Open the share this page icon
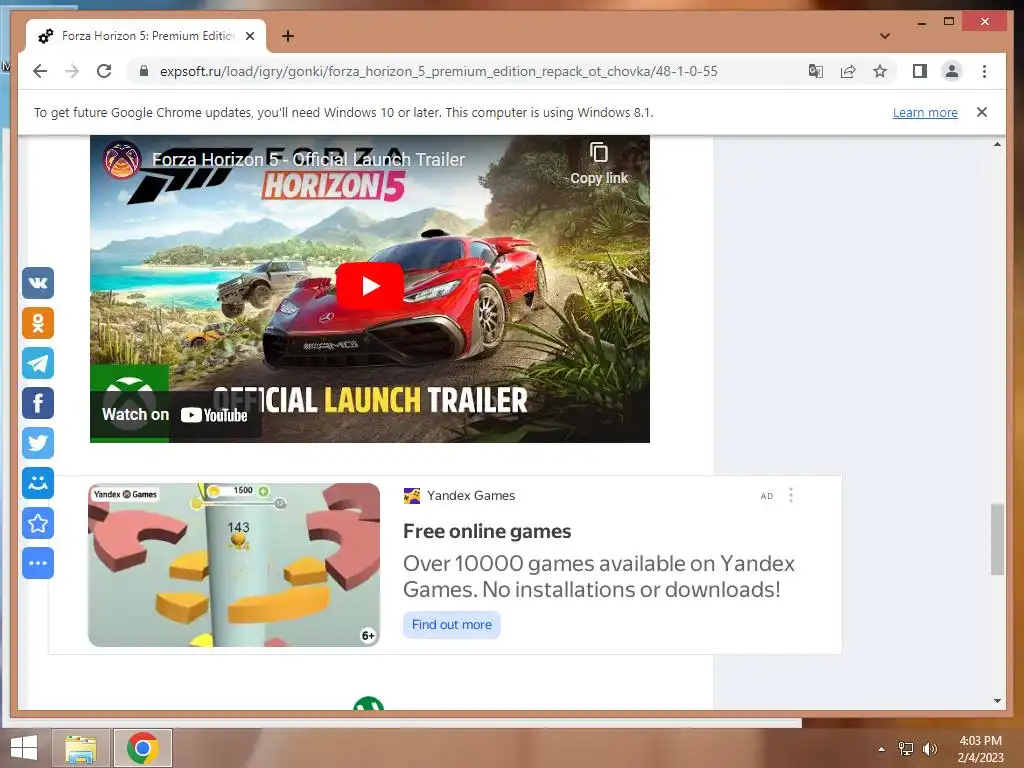 pos(848,71)
